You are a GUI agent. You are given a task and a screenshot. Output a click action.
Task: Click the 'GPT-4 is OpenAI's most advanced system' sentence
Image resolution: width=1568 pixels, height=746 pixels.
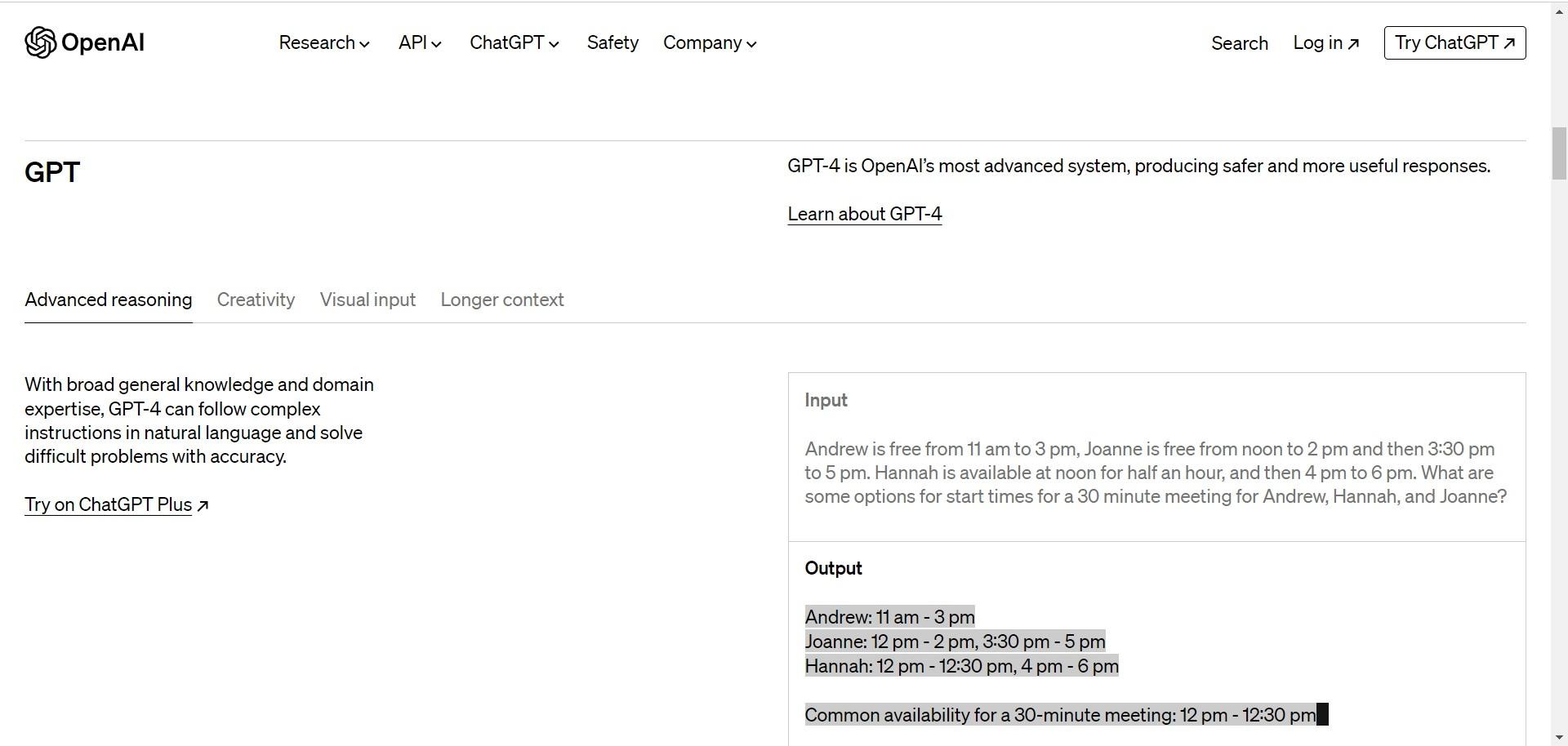1138,166
